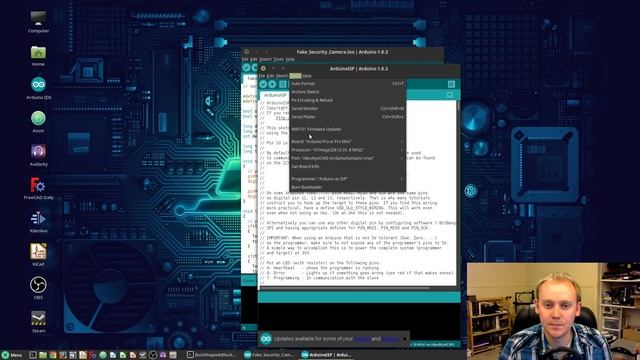
Task: Open File menu in Fake_Security_Camera window
Action: click(245, 59)
